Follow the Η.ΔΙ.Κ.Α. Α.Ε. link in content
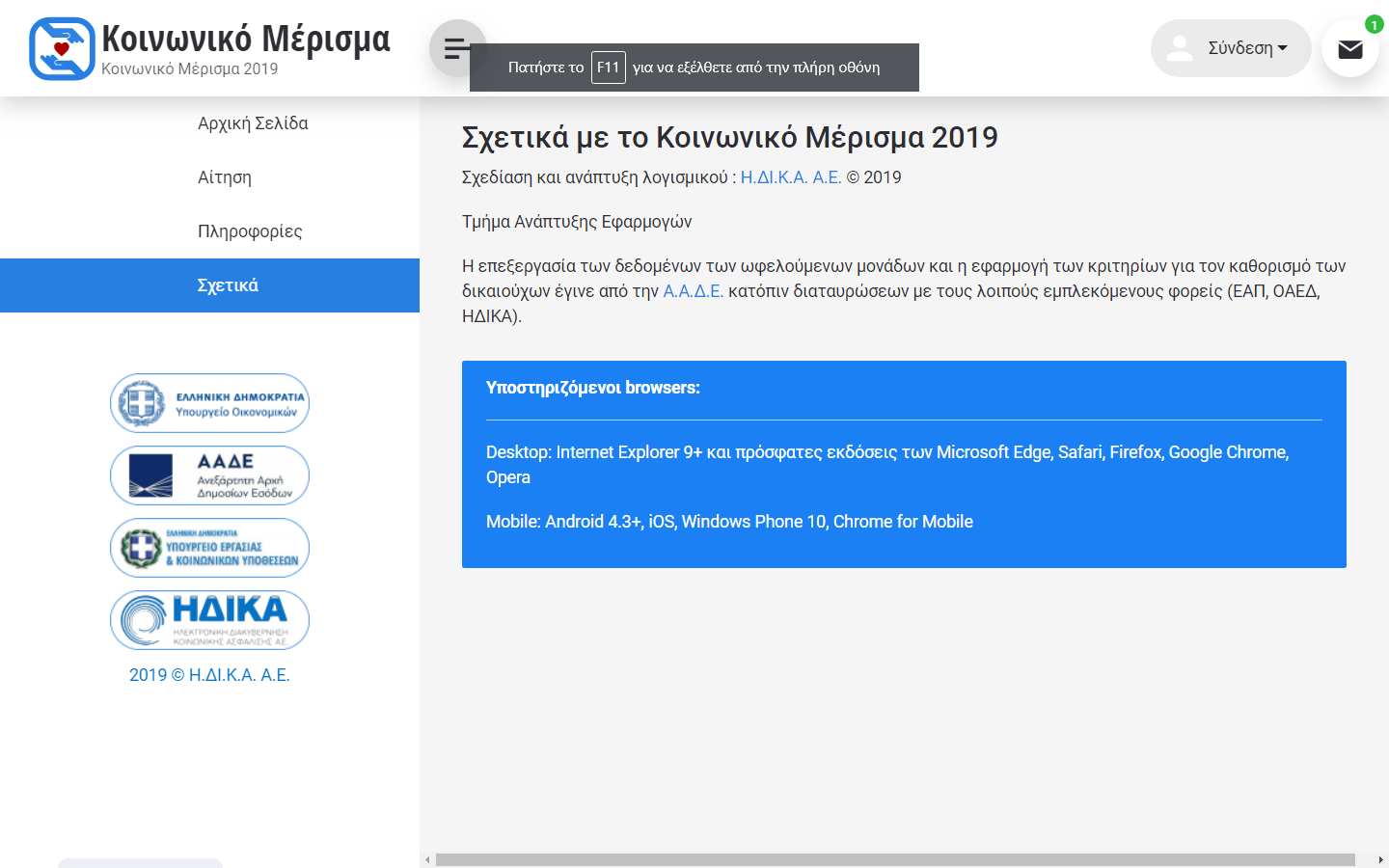Image resolution: width=1389 pixels, height=868 pixels. point(790,177)
